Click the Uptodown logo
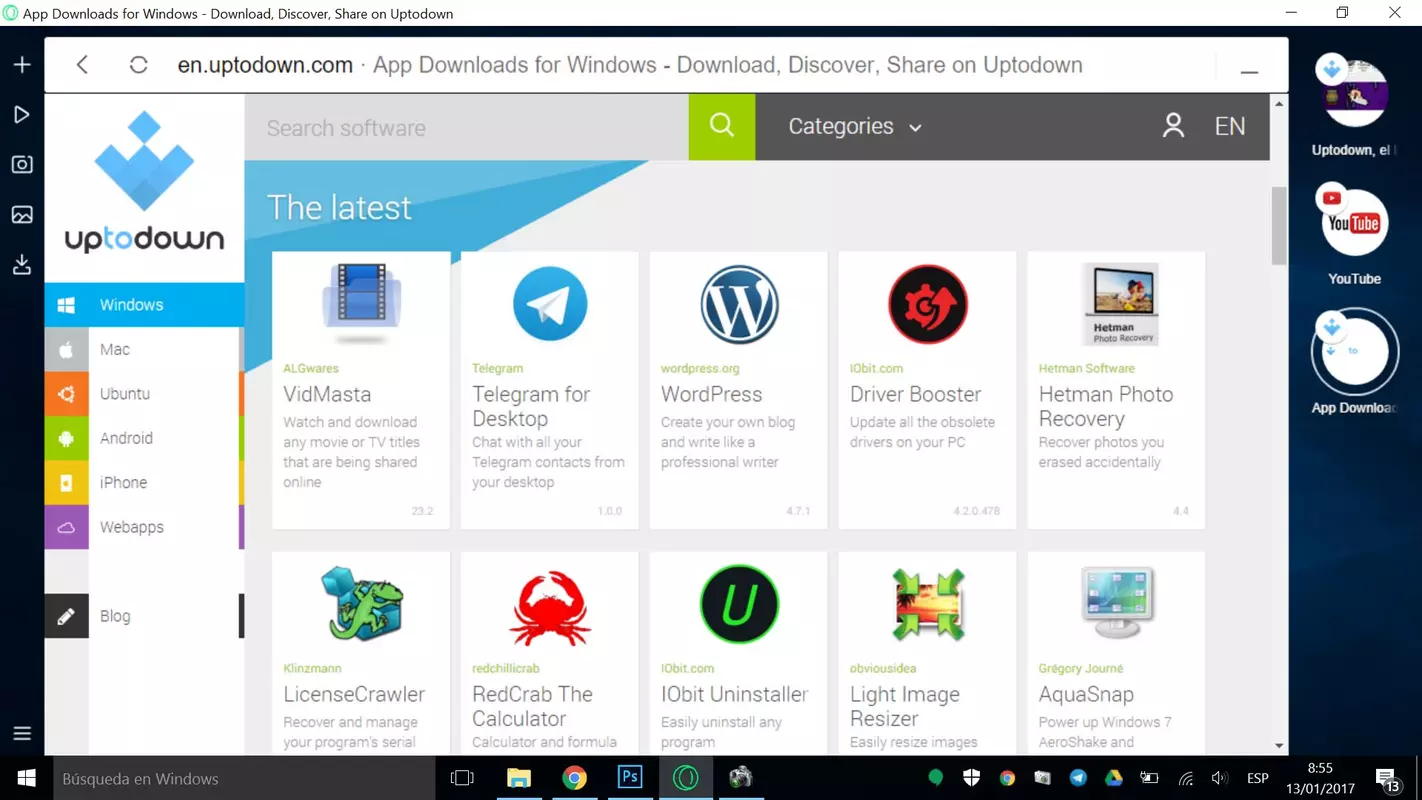The height and width of the screenshot is (800, 1422). pyautogui.click(x=145, y=181)
